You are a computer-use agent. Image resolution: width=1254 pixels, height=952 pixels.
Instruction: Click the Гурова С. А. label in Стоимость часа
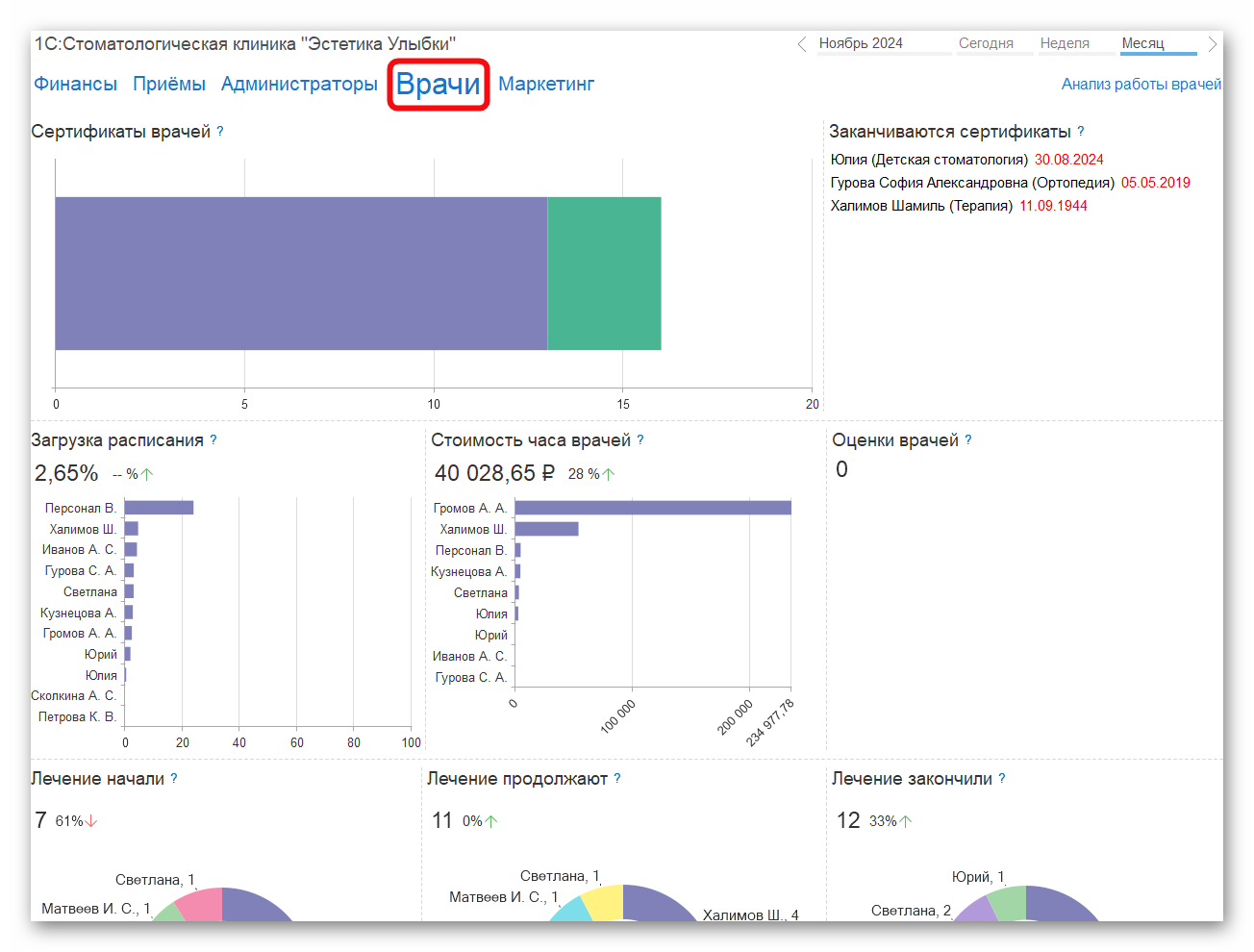(x=471, y=677)
